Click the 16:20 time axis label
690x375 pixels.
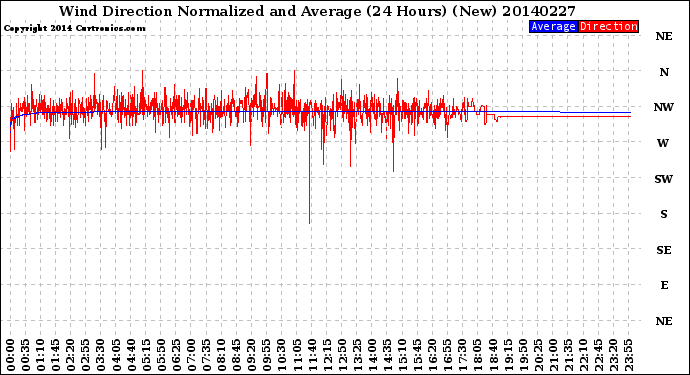pos(433,355)
